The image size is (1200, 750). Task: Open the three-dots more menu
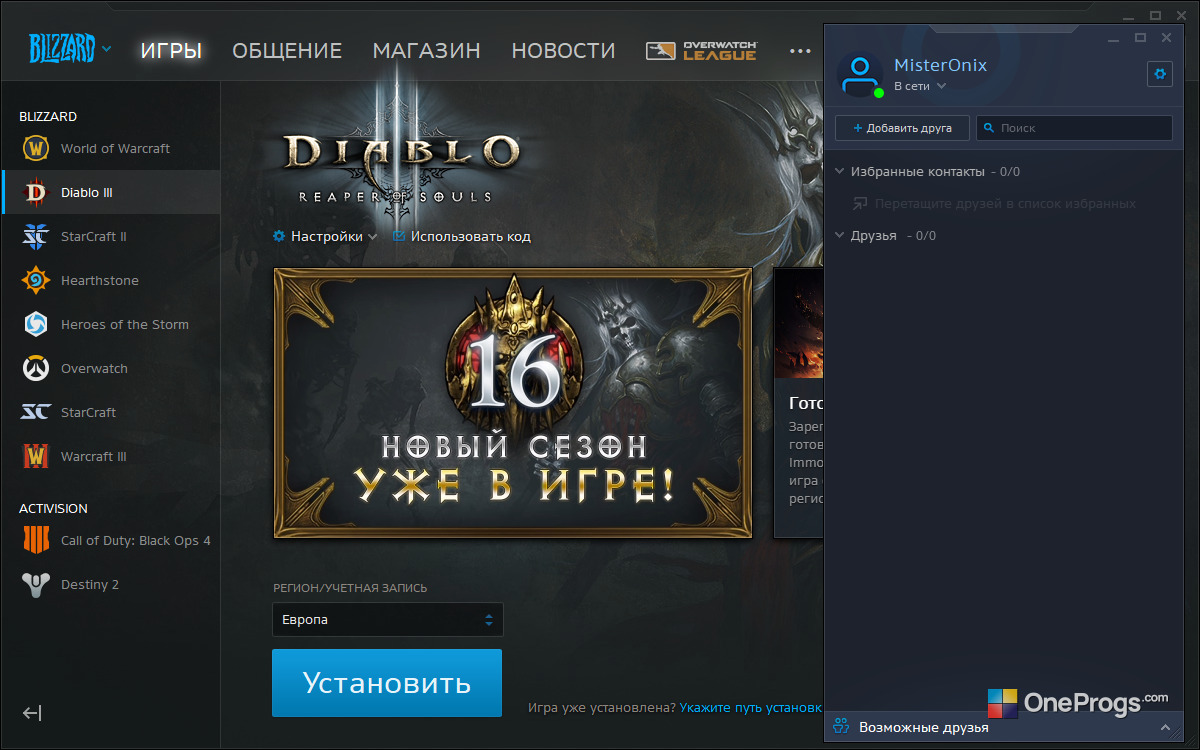pos(800,50)
